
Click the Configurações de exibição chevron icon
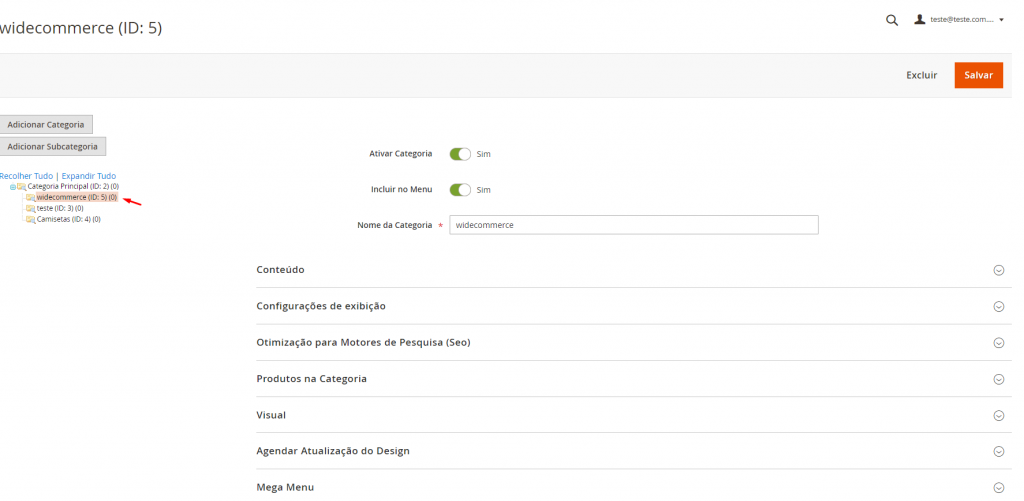(999, 306)
